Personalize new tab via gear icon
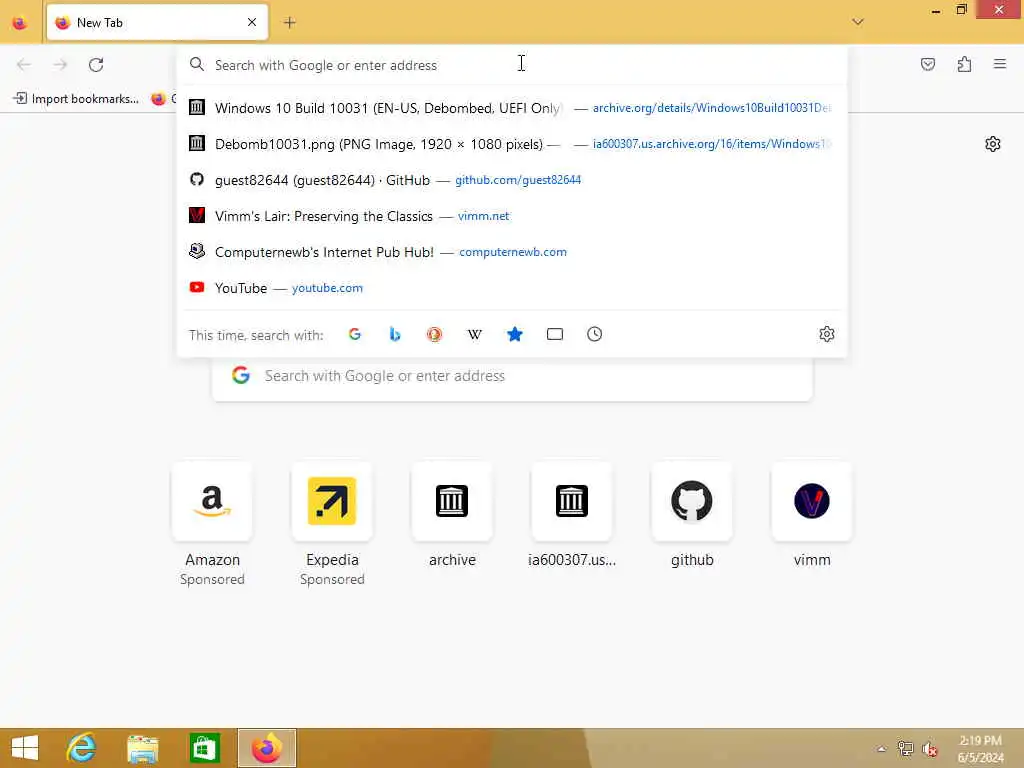Screen dimensions: 1024x768 coord(993,144)
